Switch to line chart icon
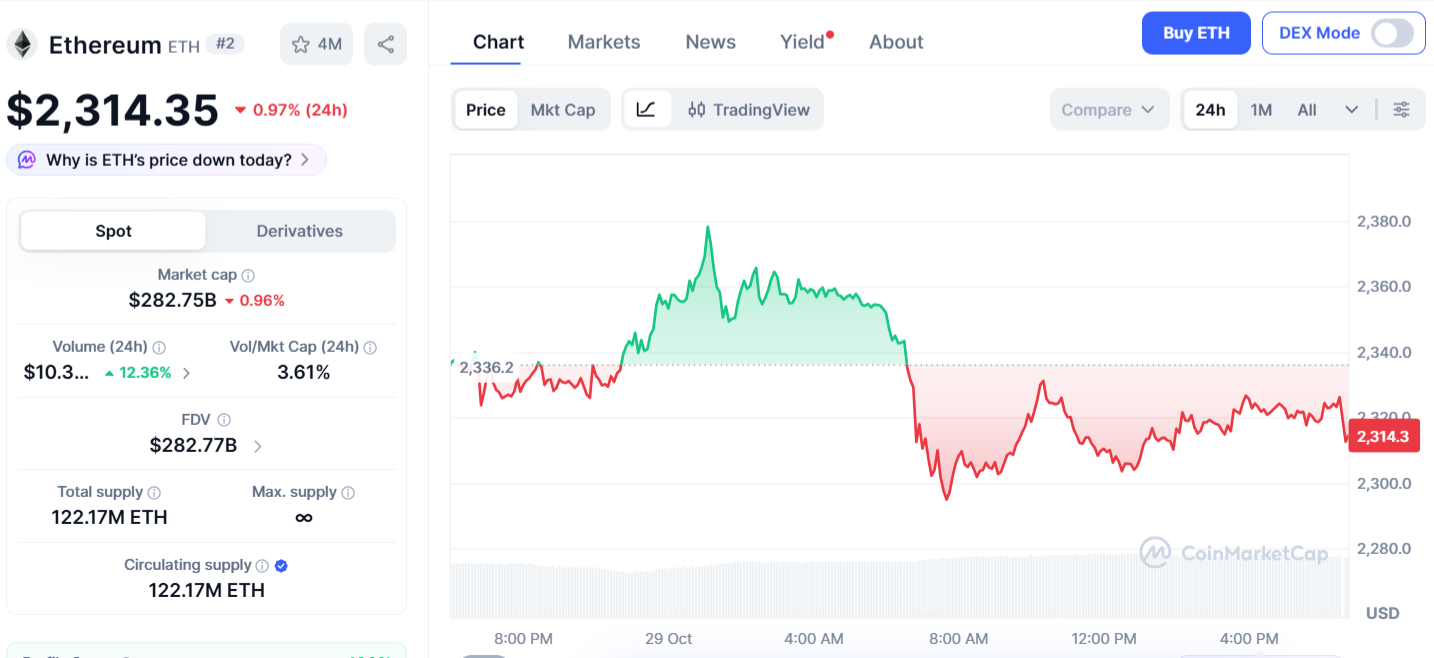The height and width of the screenshot is (658, 1434). pos(647,110)
